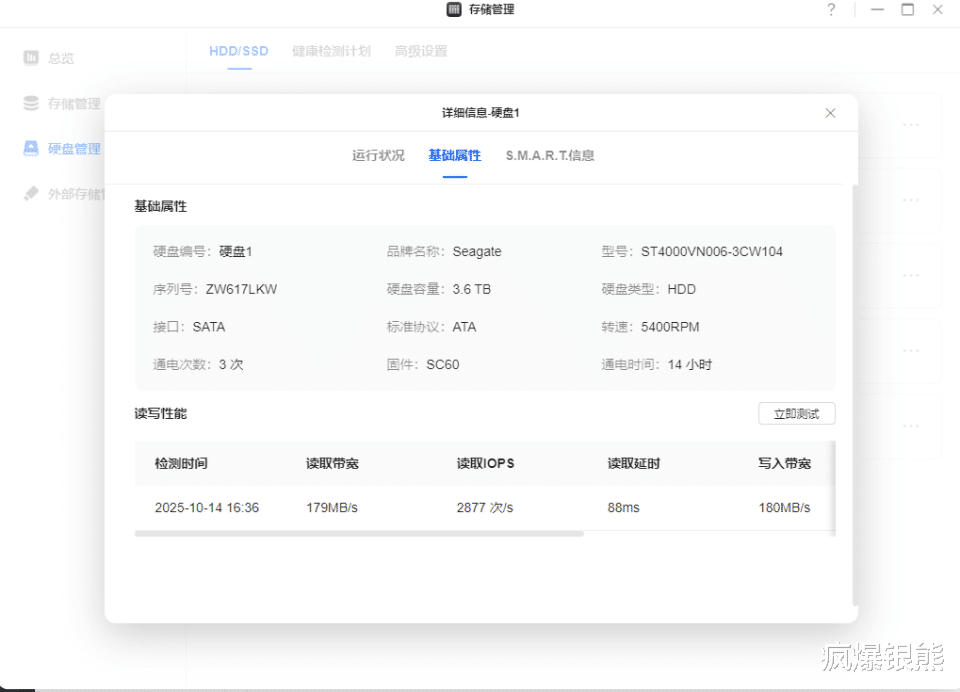Click the 检测时间 column header

(x=181, y=464)
